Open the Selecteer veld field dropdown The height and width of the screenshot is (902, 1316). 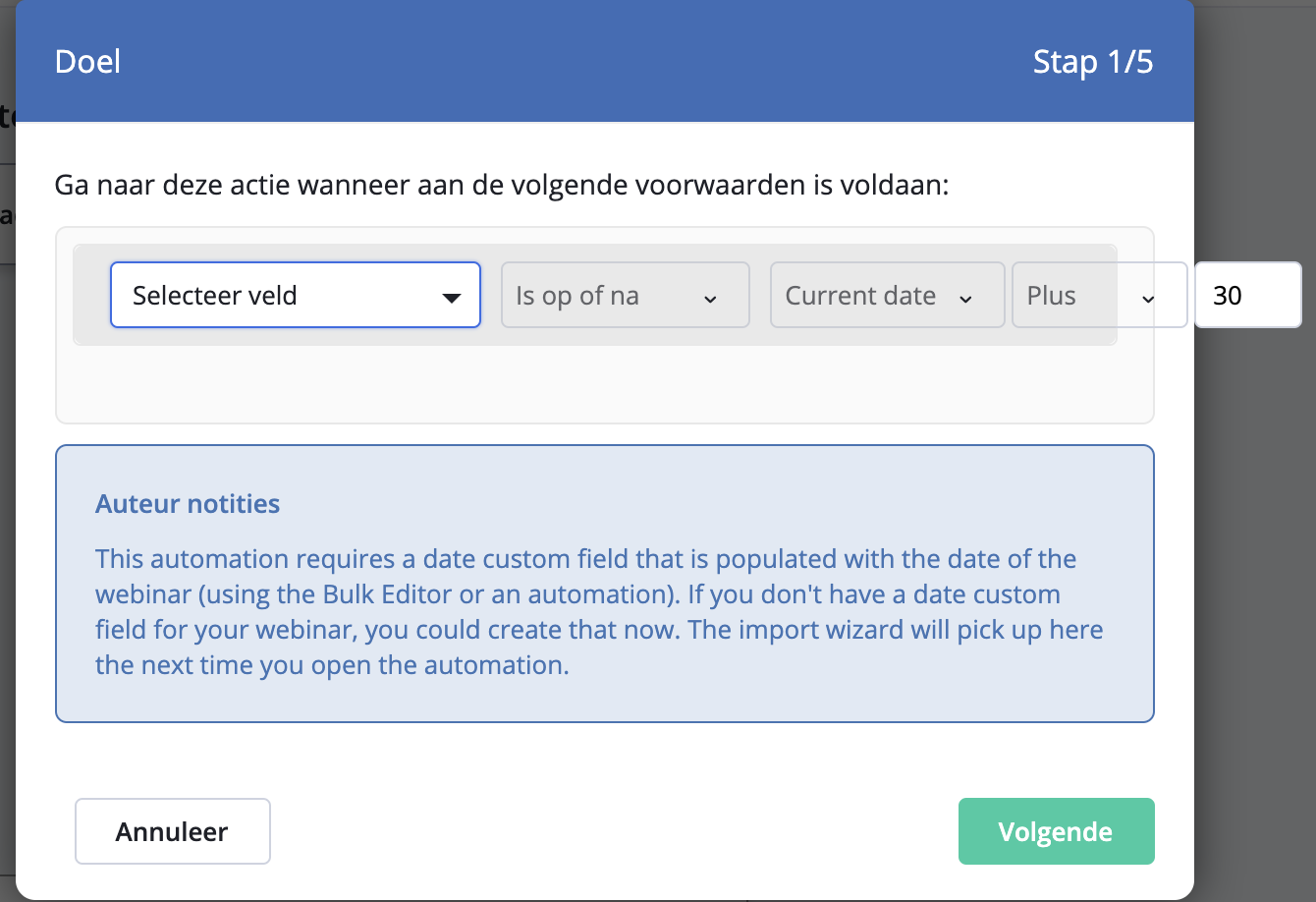[x=295, y=295]
